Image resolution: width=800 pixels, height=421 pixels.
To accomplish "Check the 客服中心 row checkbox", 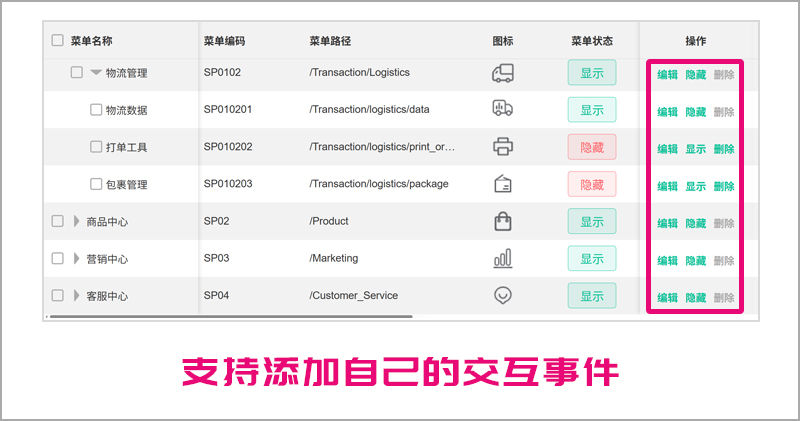I will [58, 295].
